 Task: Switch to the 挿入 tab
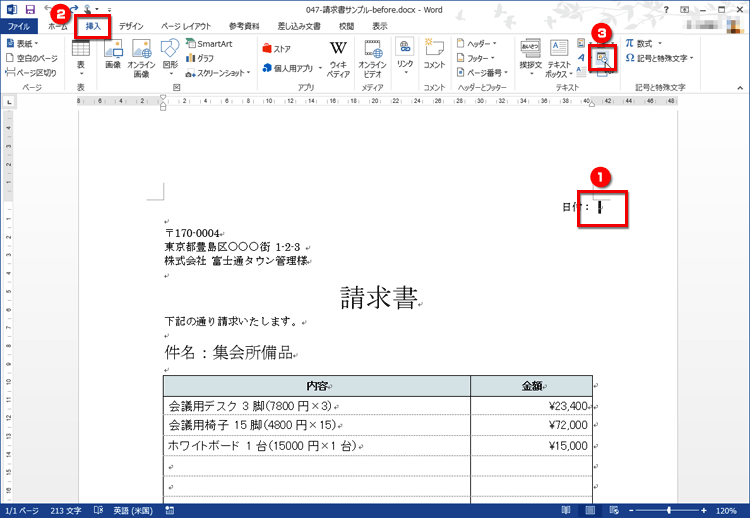tap(93, 26)
